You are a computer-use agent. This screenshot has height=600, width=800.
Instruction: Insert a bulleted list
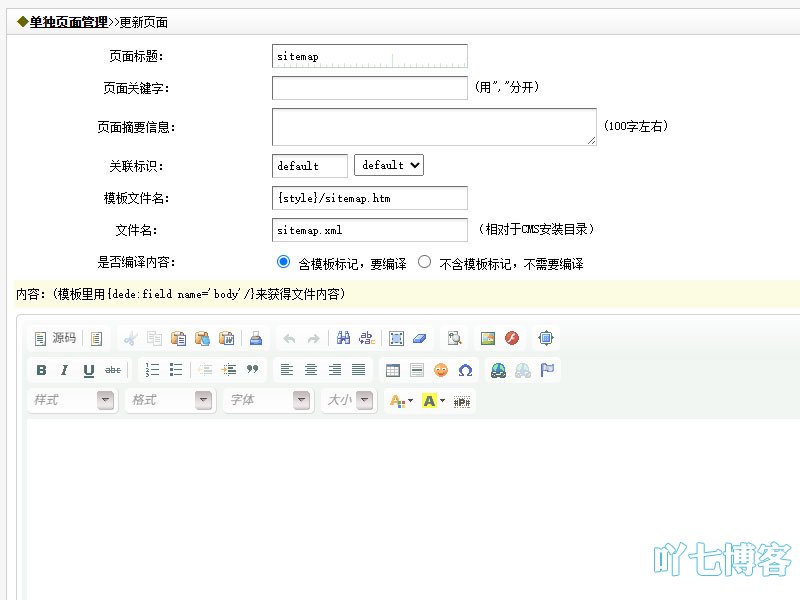[176, 370]
